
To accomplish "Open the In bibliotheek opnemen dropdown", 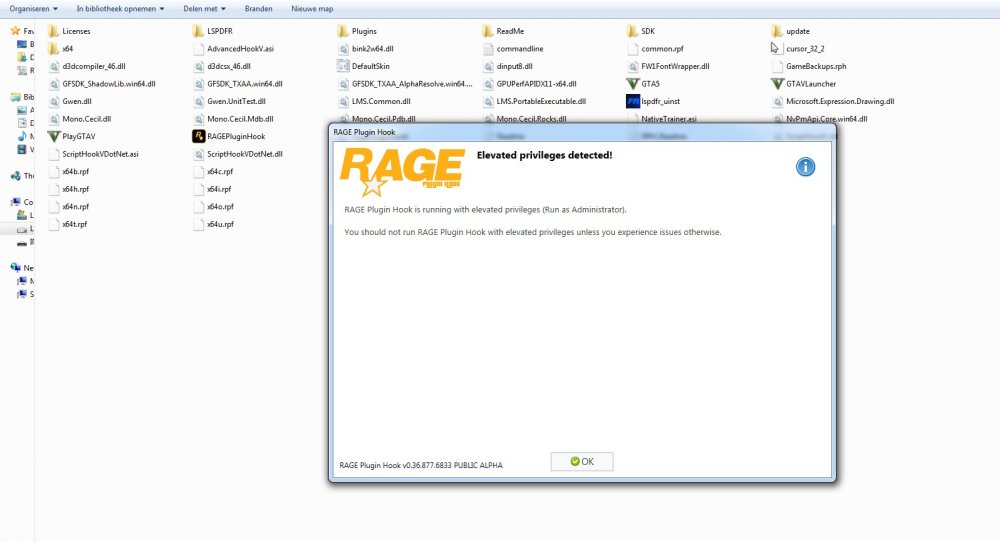I will coord(120,9).
